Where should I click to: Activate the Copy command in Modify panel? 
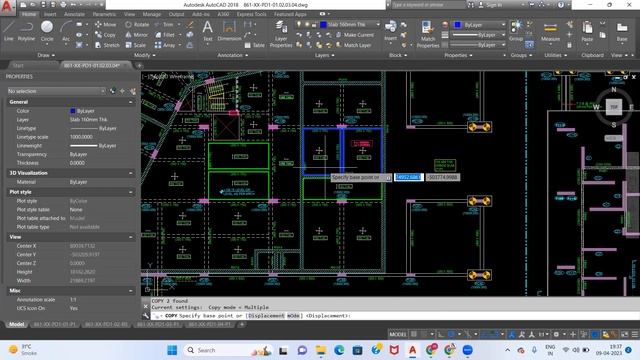tap(105, 35)
